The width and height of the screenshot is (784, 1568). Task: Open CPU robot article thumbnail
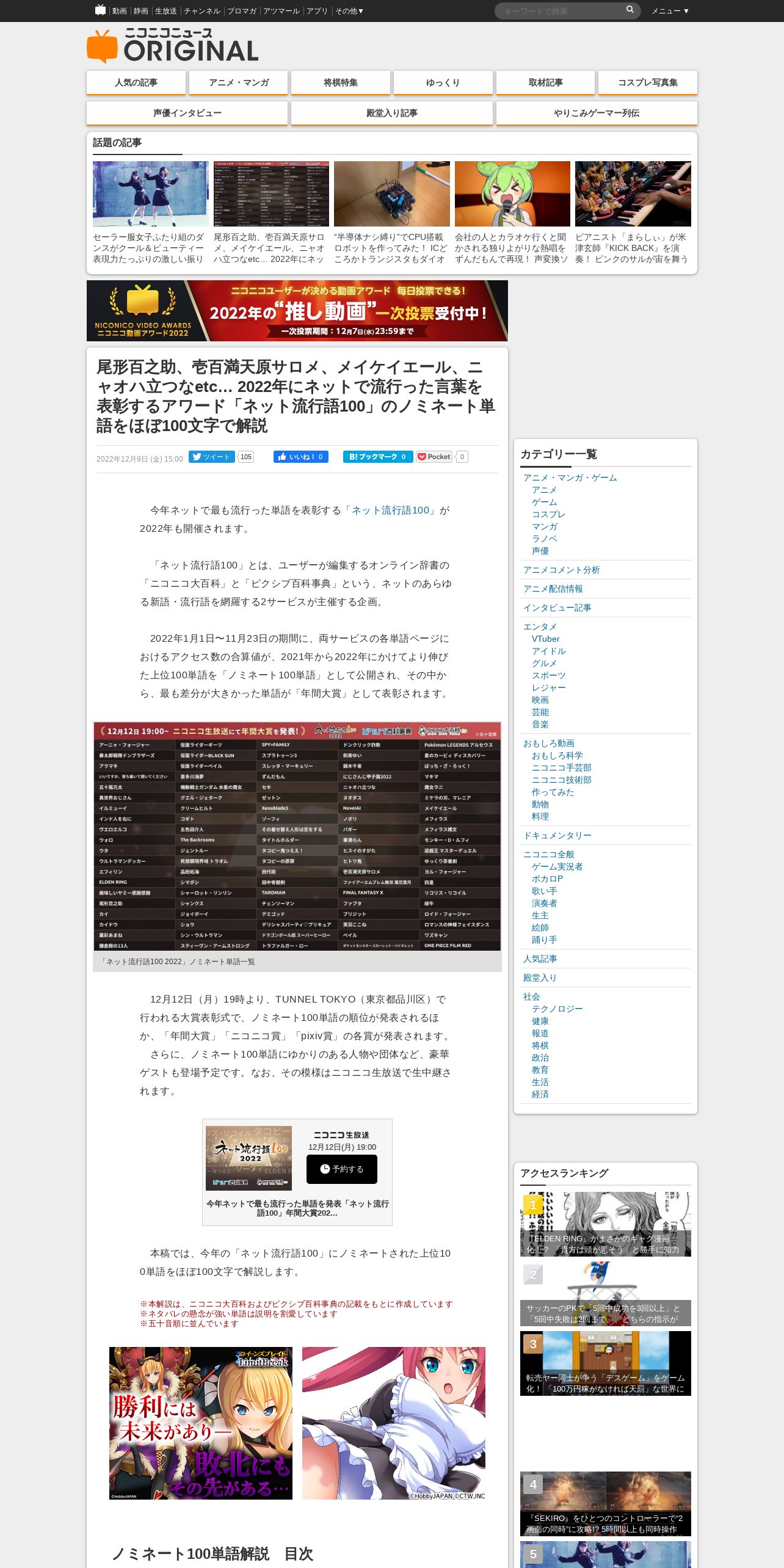pos(392,194)
